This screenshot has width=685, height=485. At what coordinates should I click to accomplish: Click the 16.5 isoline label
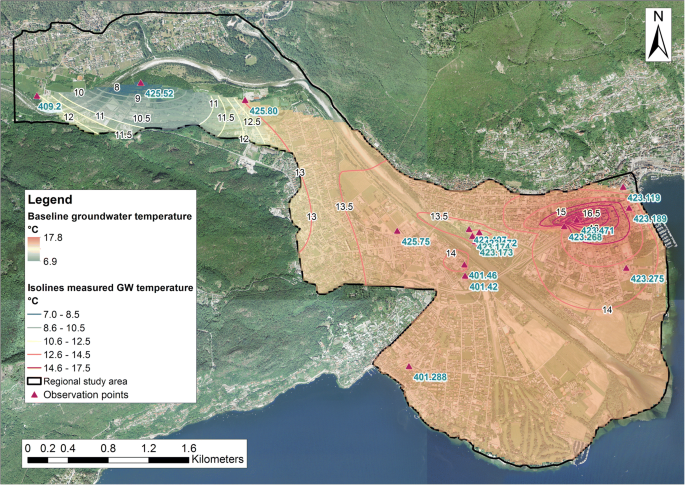(591, 213)
